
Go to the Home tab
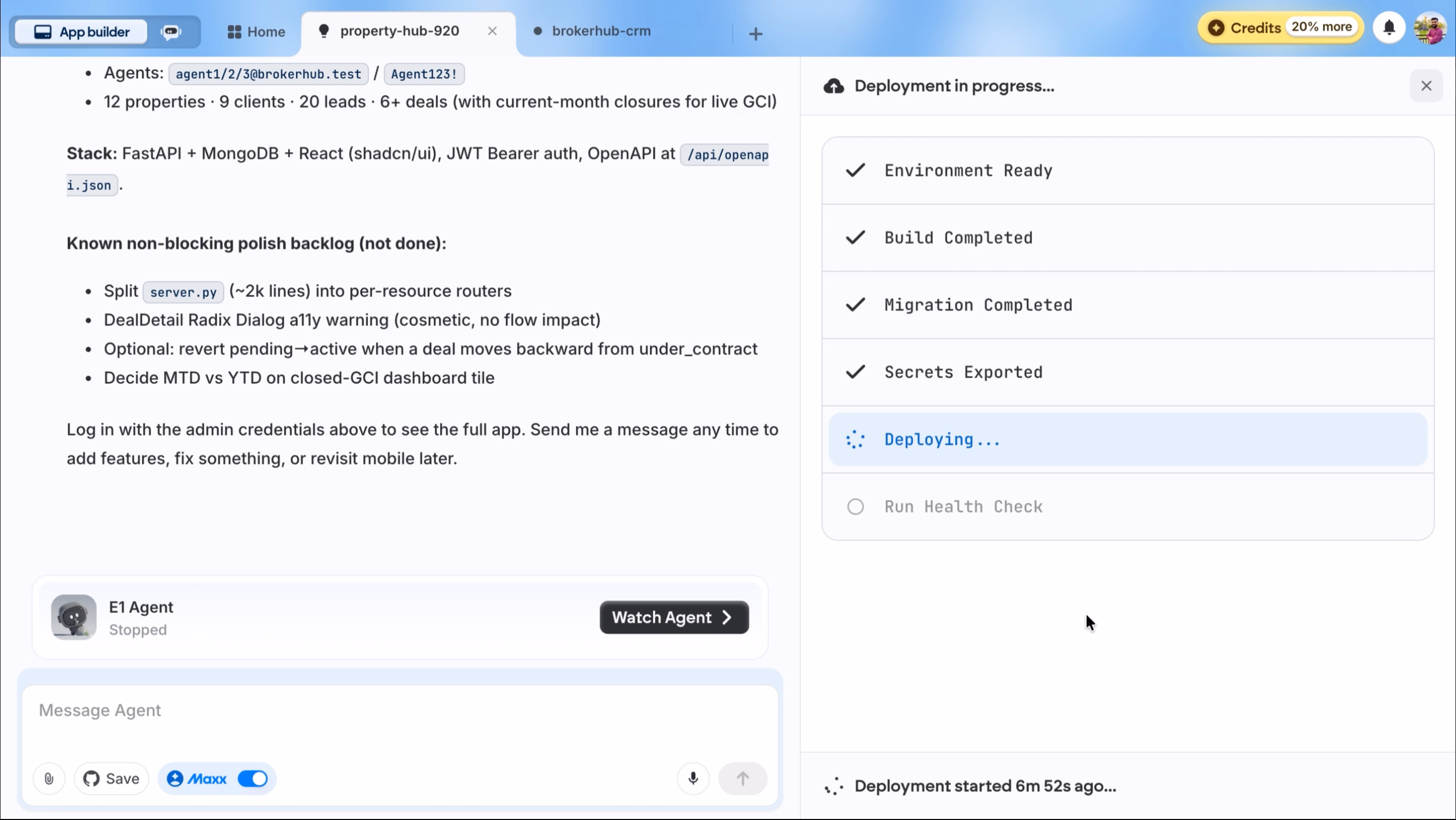[x=256, y=32]
